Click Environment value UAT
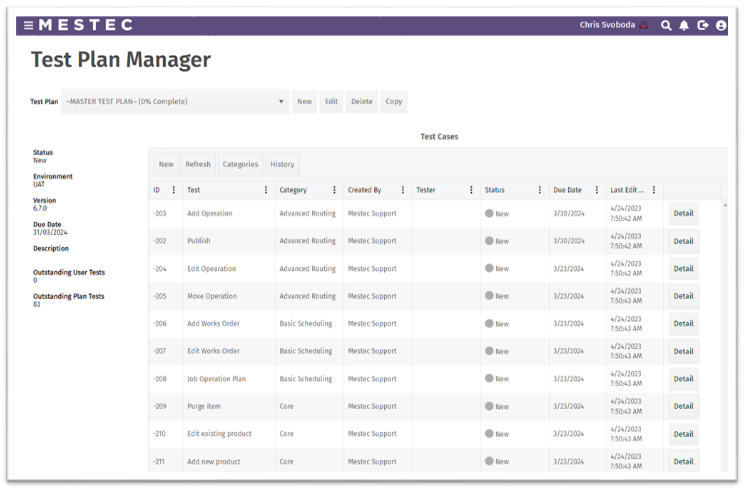Viewport: 748px width, 492px height. point(39,184)
